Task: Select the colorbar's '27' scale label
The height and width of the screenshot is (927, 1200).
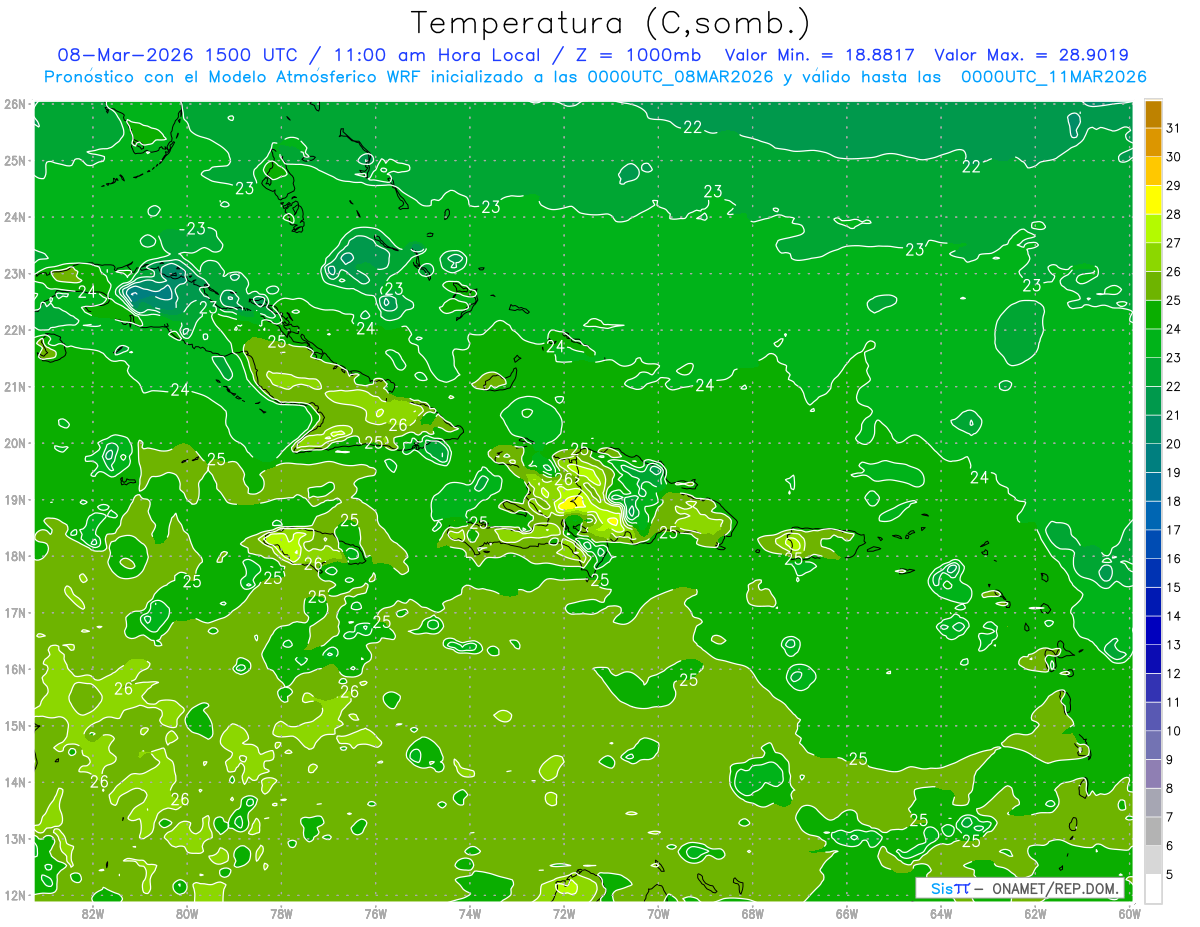Action: 1173,242
